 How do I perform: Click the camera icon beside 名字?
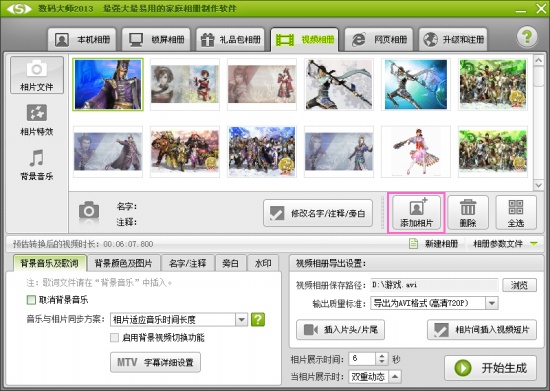tap(89, 211)
